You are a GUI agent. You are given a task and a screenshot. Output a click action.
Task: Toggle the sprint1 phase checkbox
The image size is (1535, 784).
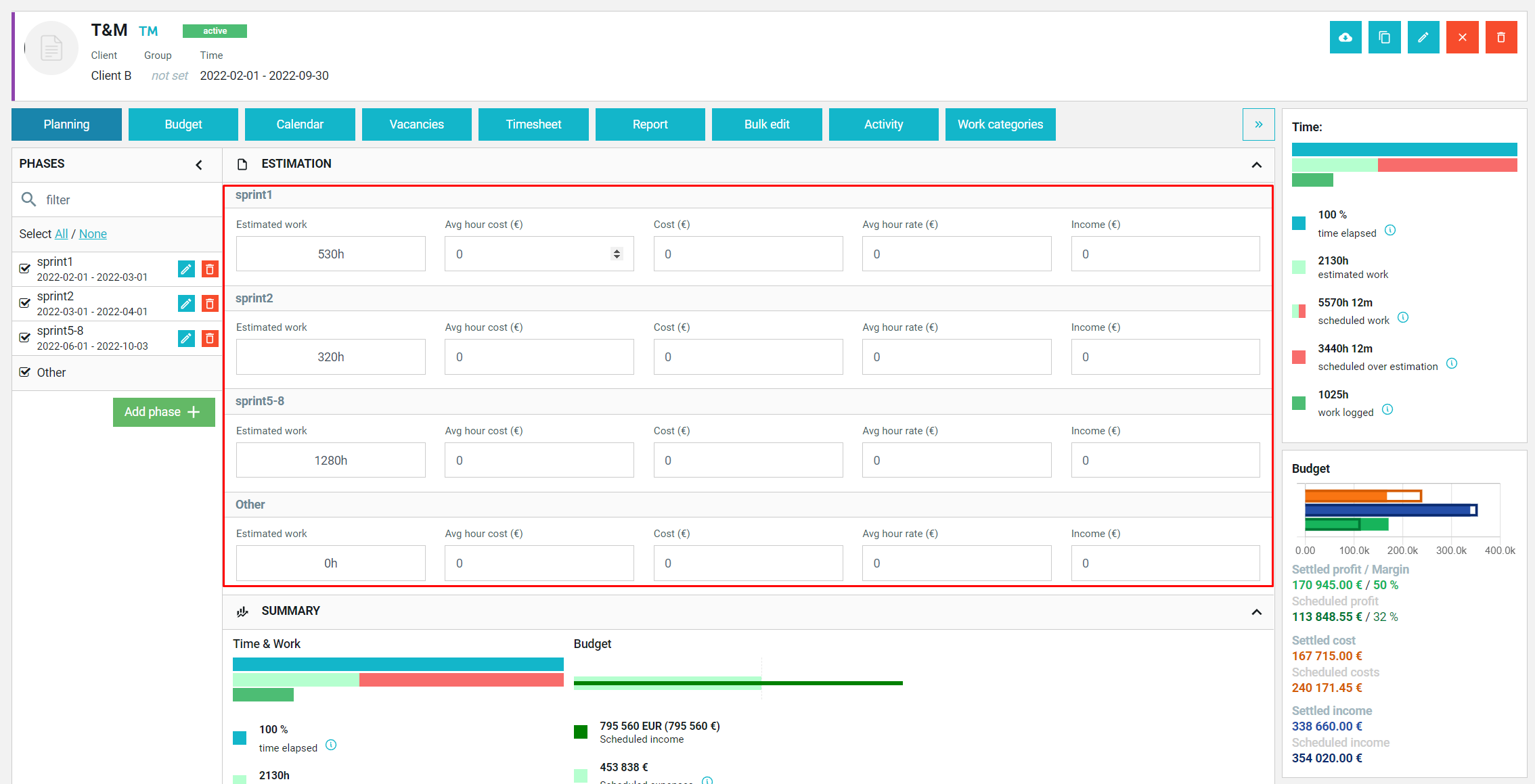[25, 269]
